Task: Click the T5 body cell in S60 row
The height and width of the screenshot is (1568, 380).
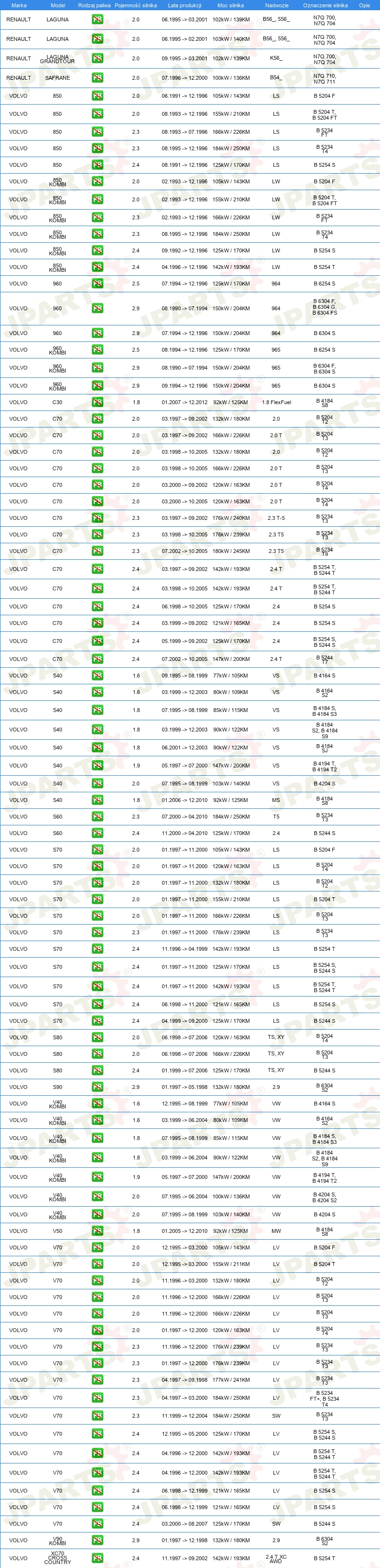Action: (x=276, y=817)
